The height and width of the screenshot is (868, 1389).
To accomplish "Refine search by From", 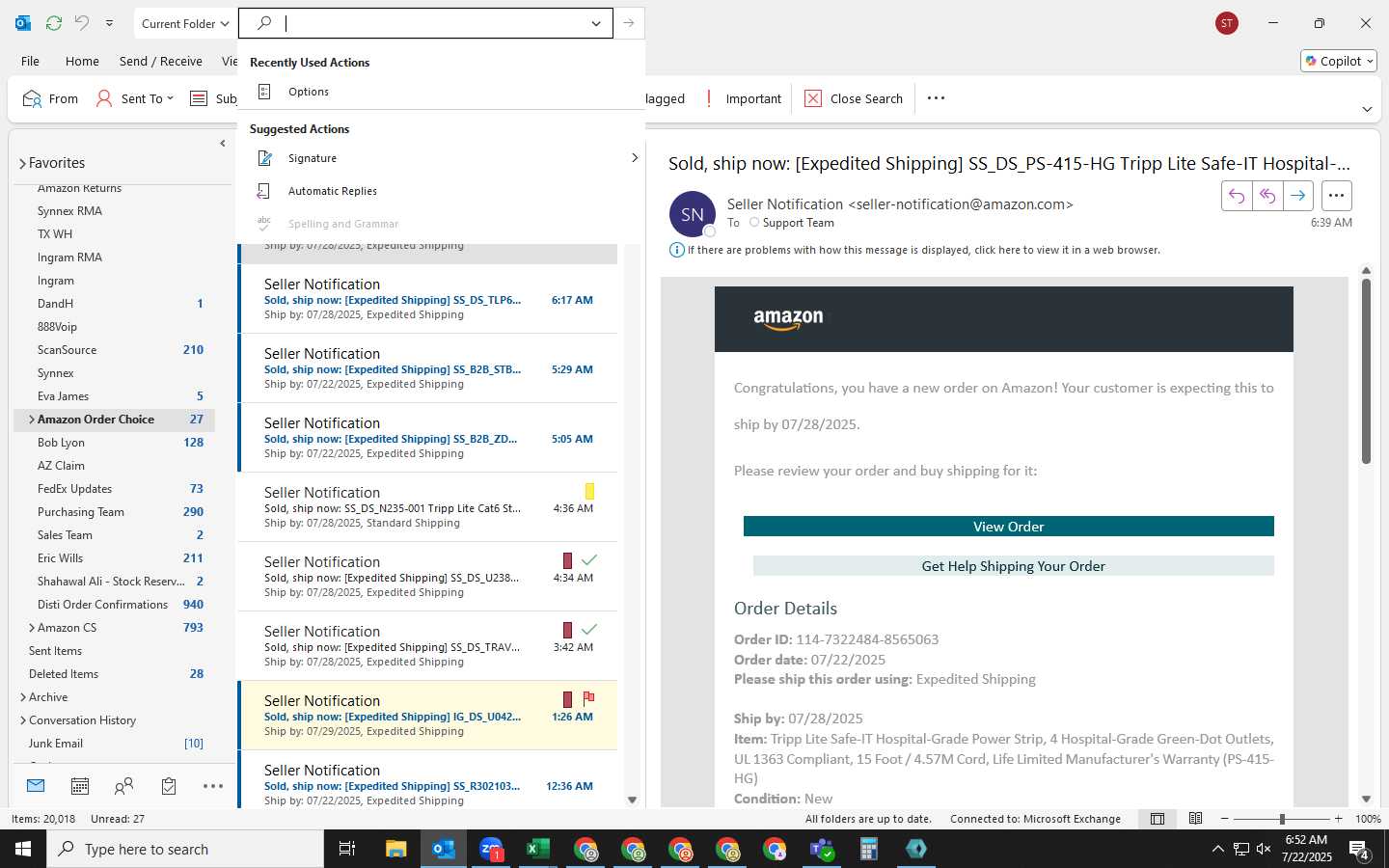I will (x=50, y=98).
